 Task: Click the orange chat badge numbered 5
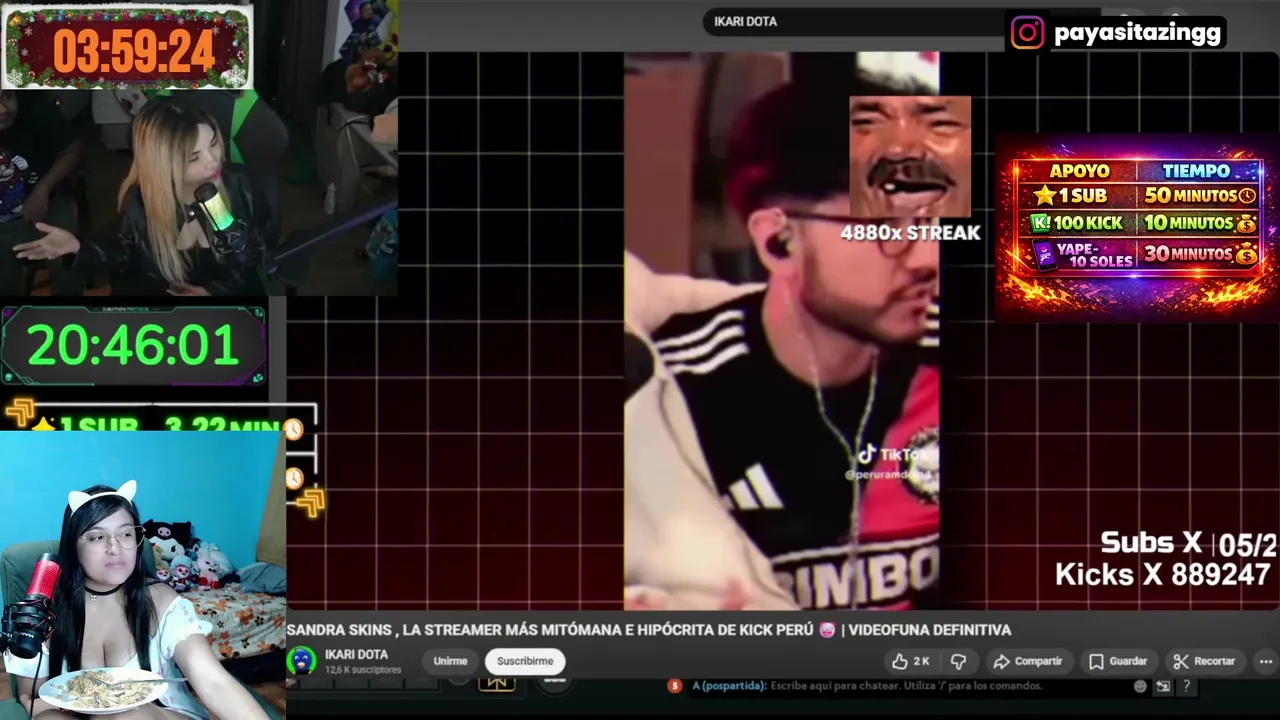coord(675,686)
